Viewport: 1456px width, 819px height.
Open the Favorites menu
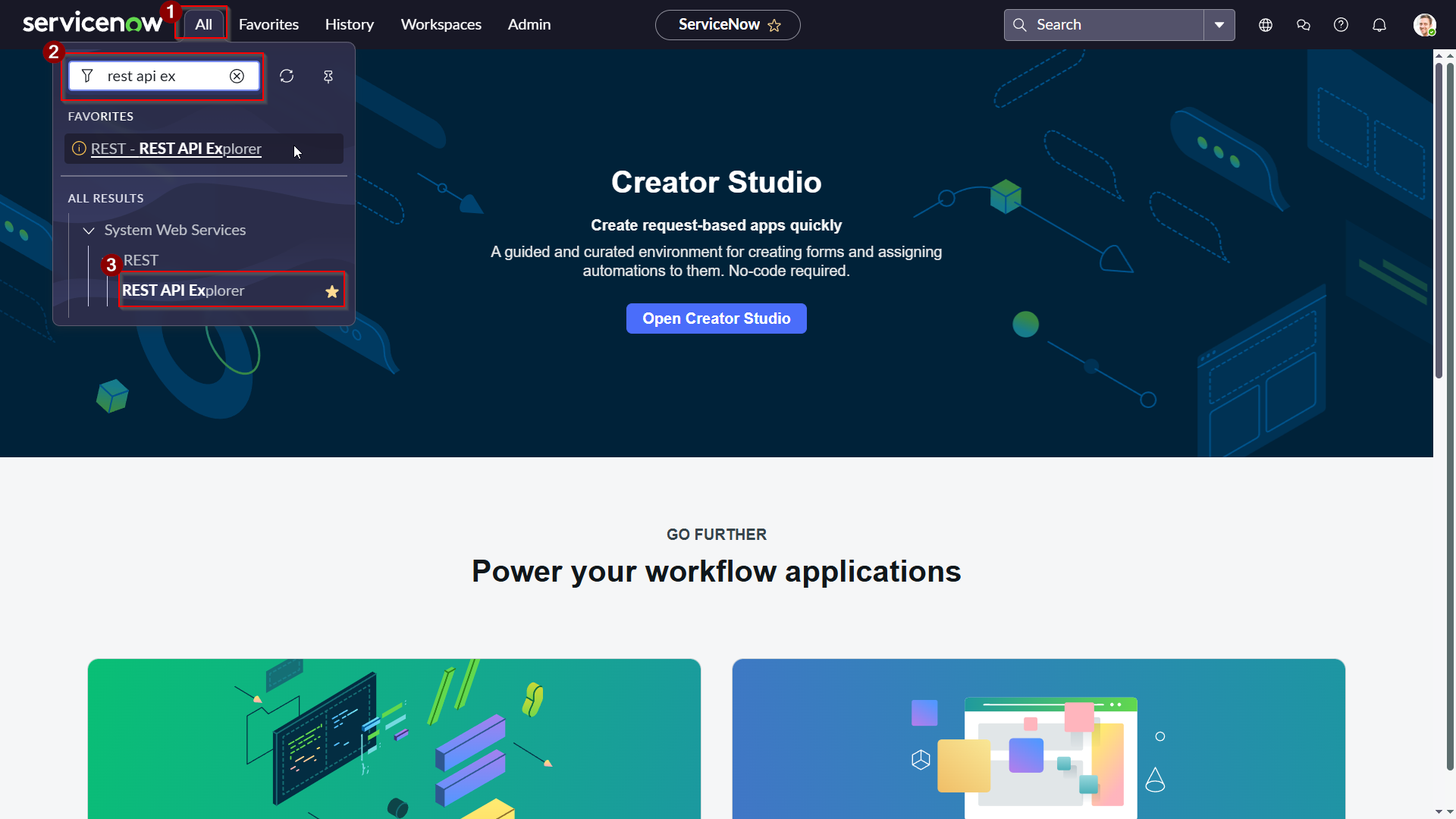click(268, 25)
